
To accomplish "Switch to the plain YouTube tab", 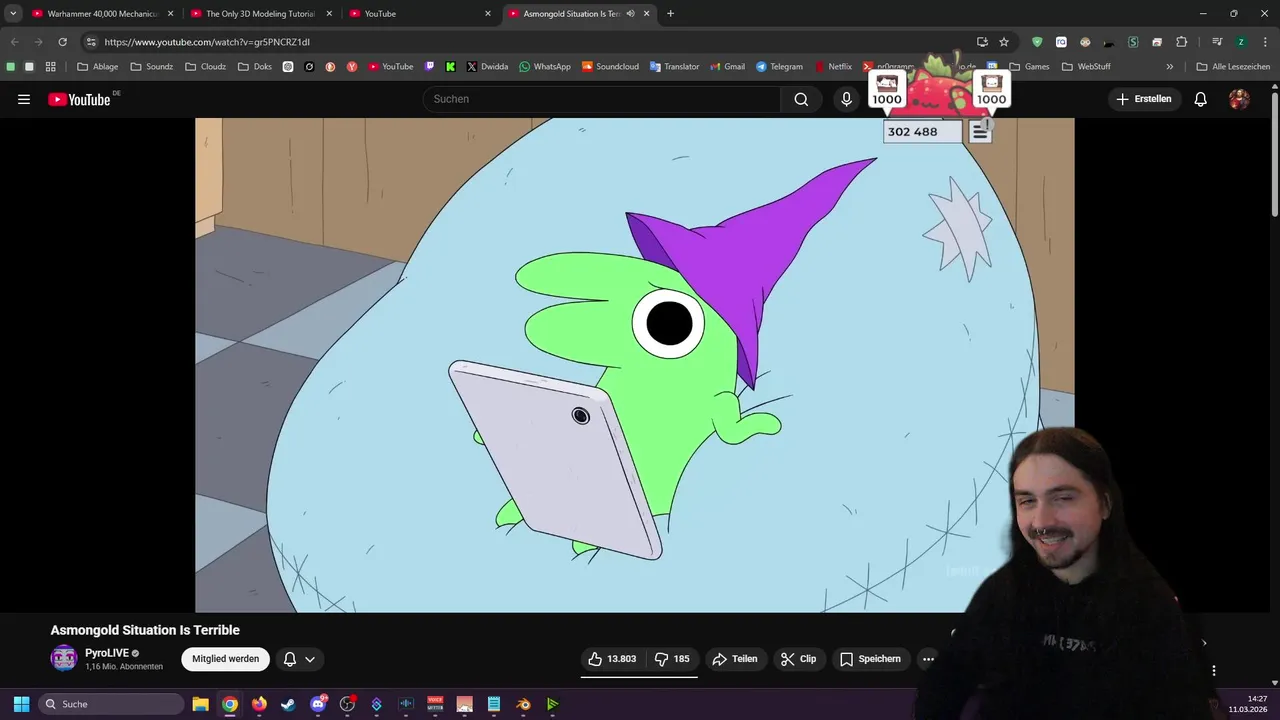I will [420, 14].
